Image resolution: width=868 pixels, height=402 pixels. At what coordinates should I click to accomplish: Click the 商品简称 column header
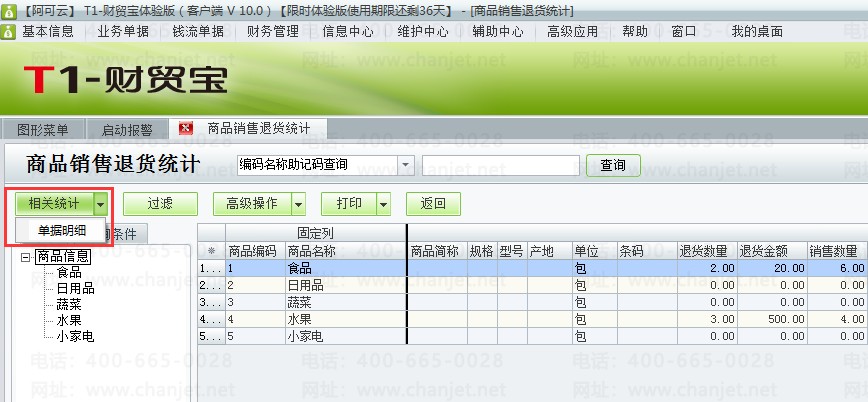coord(438,251)
